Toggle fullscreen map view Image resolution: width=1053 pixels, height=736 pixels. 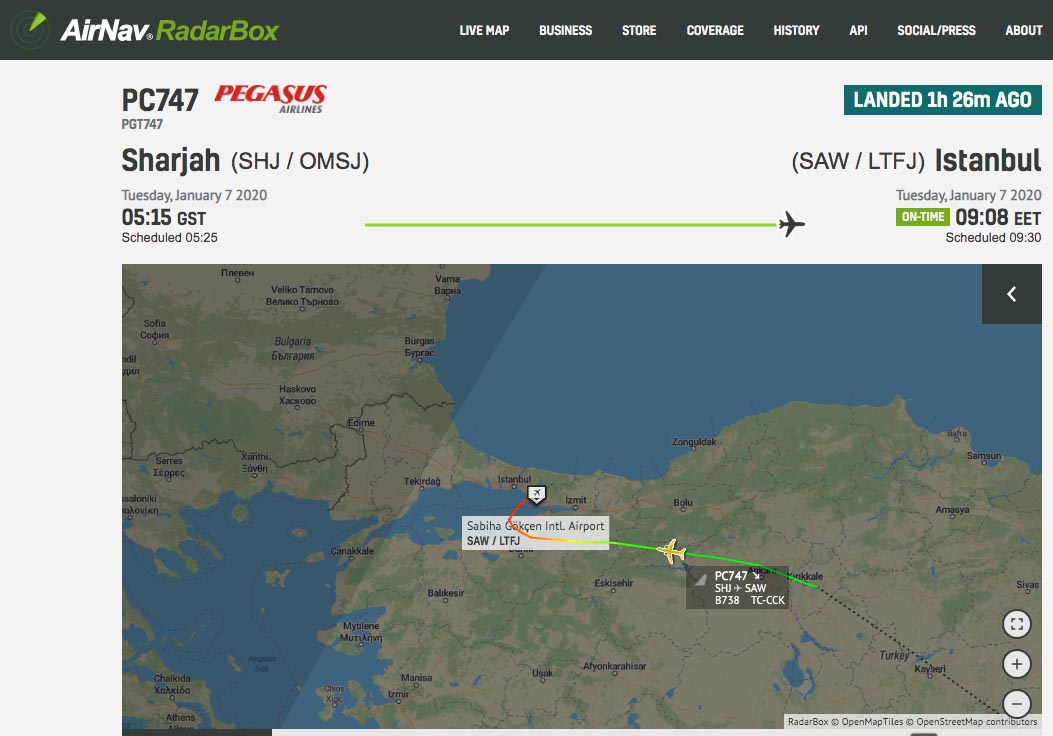click(1017, 624)
